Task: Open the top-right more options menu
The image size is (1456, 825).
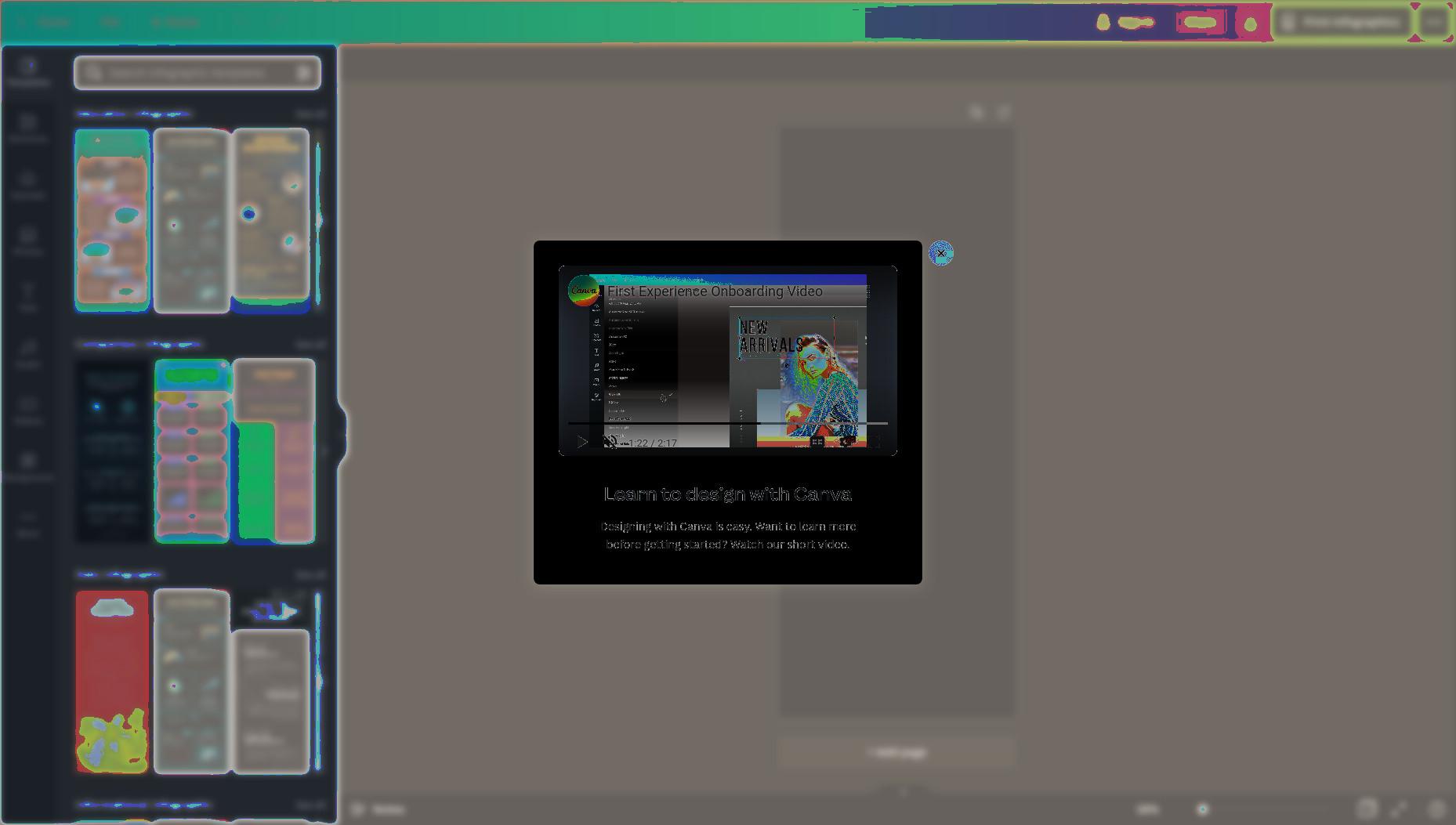Action: coord(1434,22)
